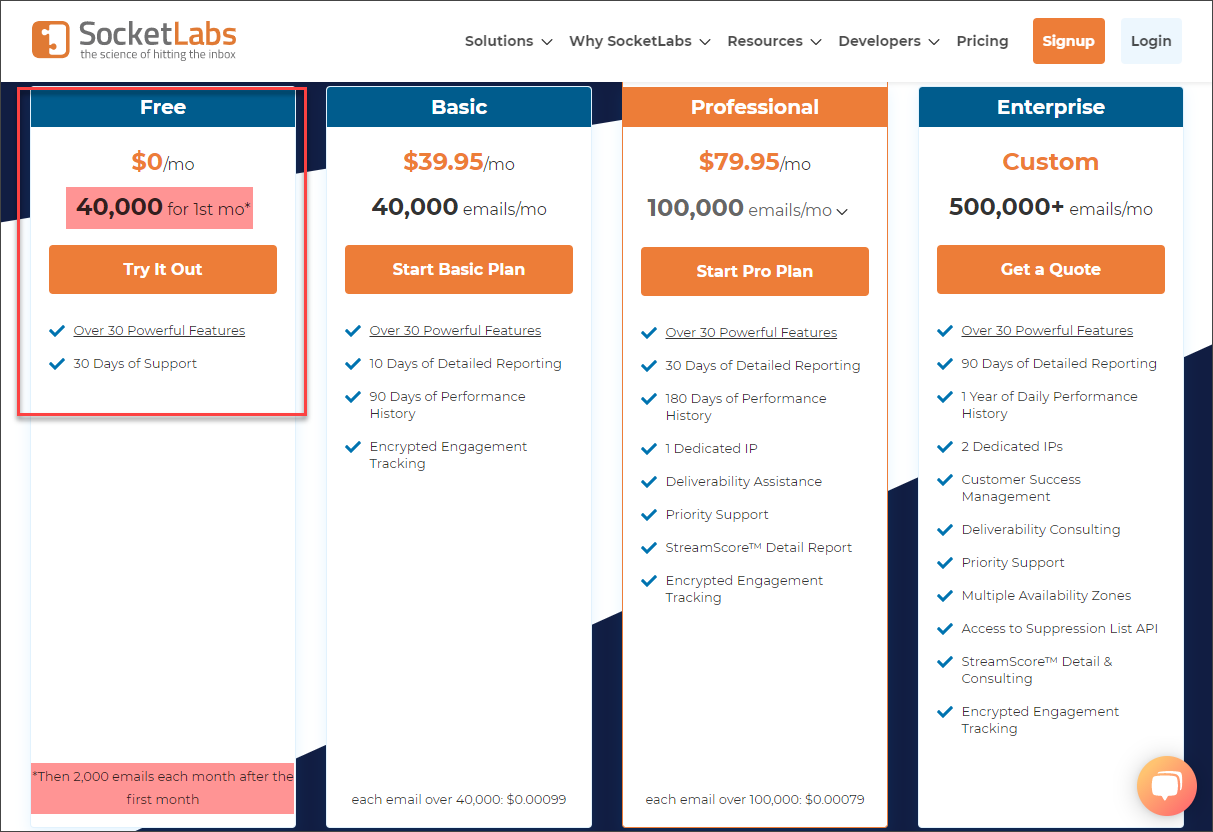This screenshot has height=832, width=1213.
Task: Click Get a Quote for Enterprise
Action: point(1051,269)
